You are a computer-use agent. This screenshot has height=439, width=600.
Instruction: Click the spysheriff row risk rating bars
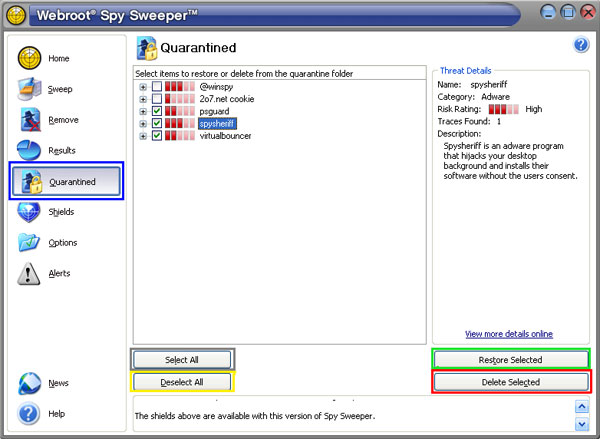click(180, 123)
